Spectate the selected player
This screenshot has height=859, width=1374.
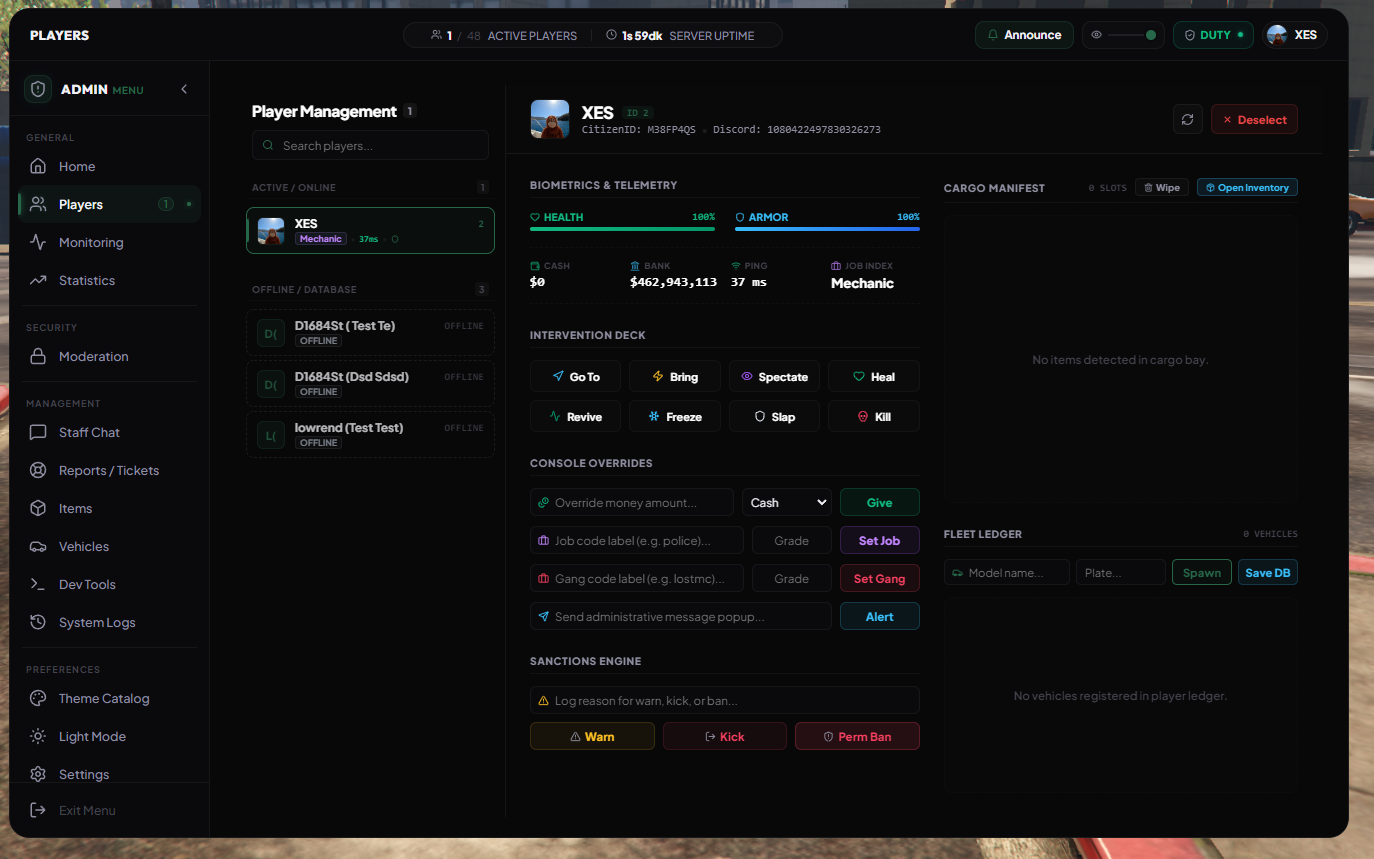774,376
